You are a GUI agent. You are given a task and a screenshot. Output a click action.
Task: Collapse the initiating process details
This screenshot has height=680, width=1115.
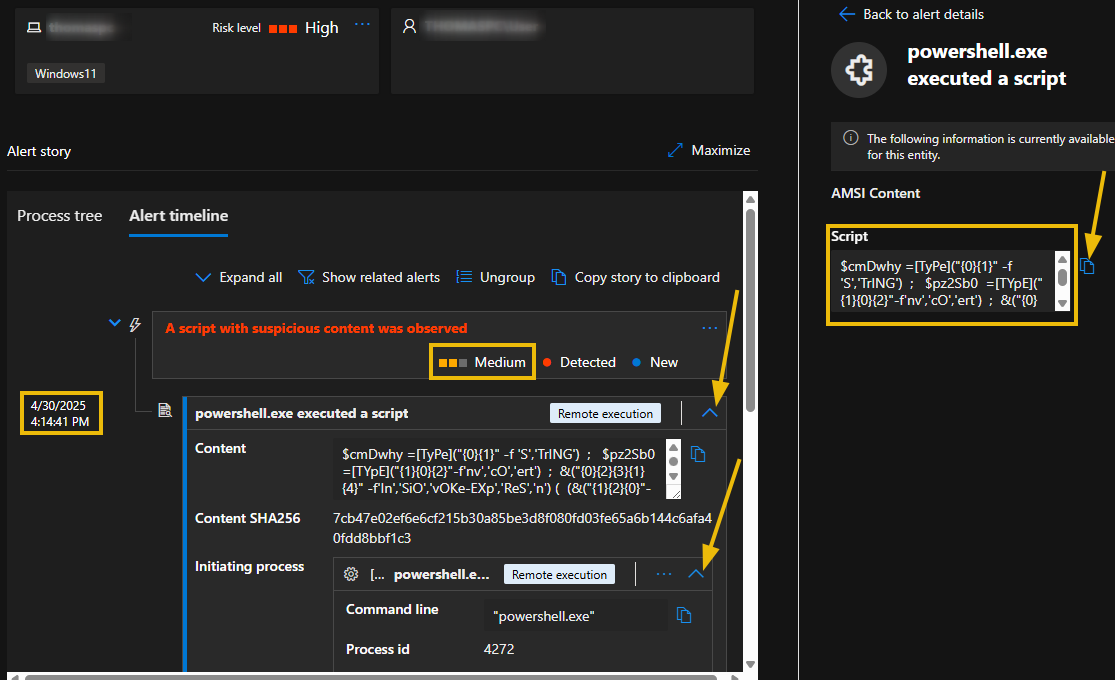(695, 573)
